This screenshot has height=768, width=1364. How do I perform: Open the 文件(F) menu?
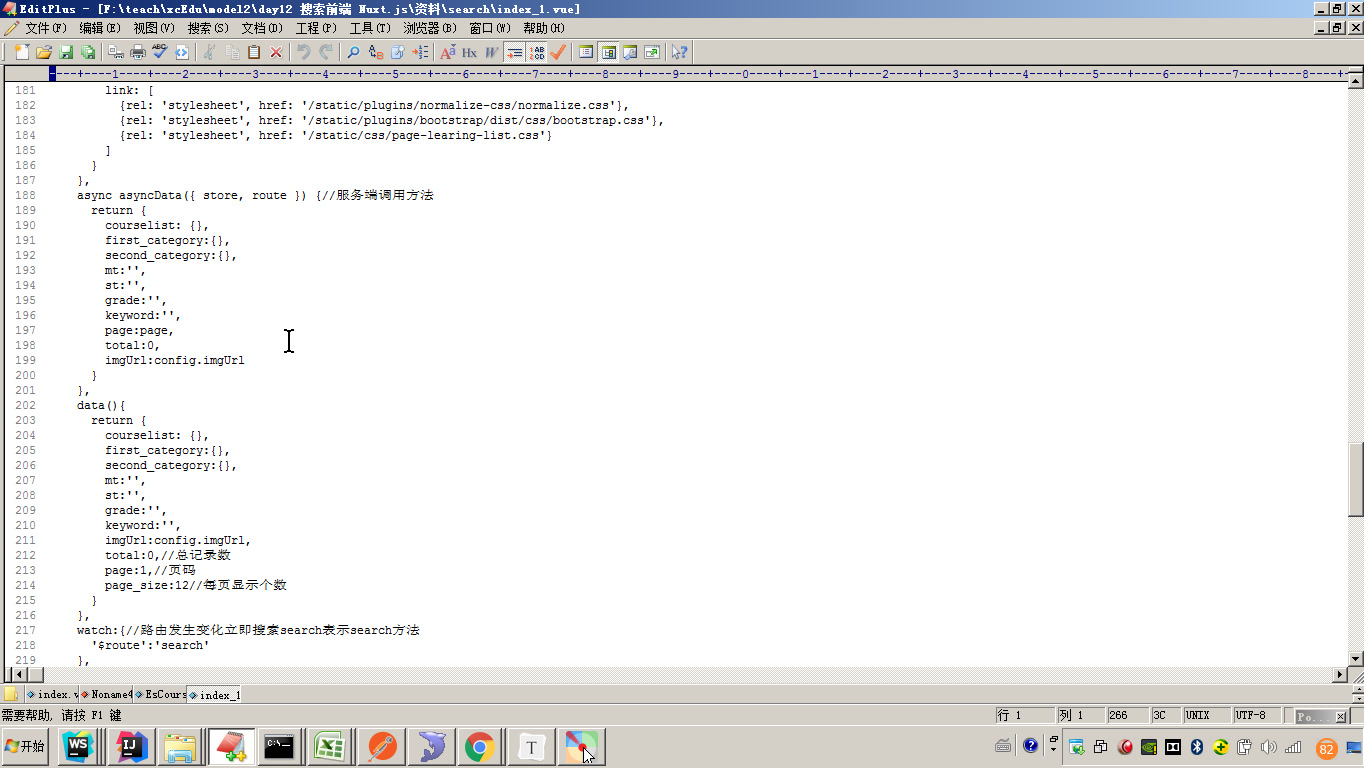pos(46,28)
